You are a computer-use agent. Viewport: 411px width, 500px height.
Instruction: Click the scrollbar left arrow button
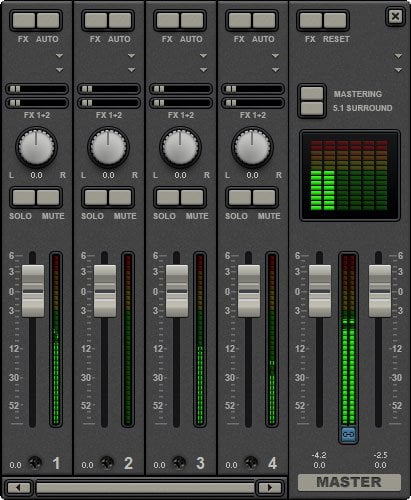click(x=18, y=488)
